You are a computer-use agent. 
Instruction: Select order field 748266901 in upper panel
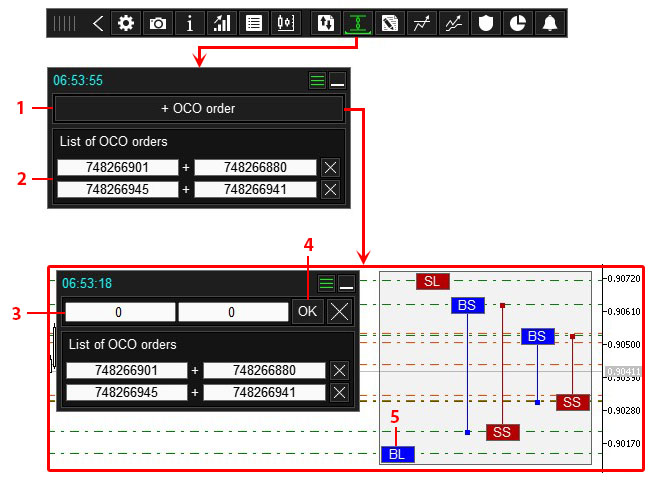[x=118, y=168]
